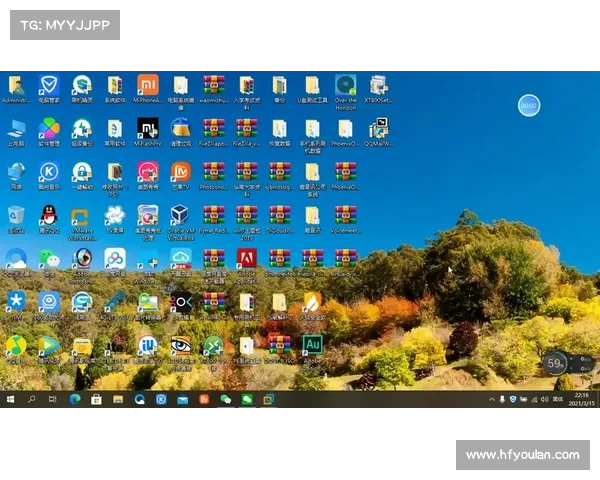This screenshot has height=480, width=600.
Task: Show hidden tray icons chevron
Action: click(492, 400)
